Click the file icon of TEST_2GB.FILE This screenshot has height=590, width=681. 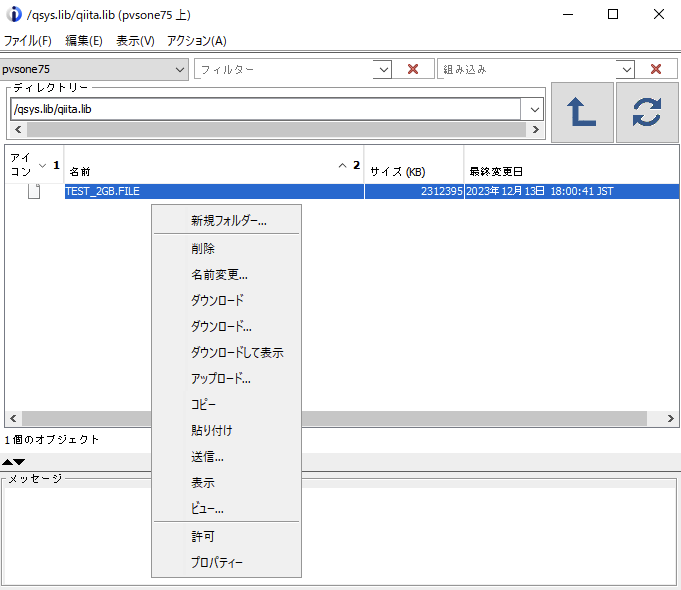tap(34, 191)
